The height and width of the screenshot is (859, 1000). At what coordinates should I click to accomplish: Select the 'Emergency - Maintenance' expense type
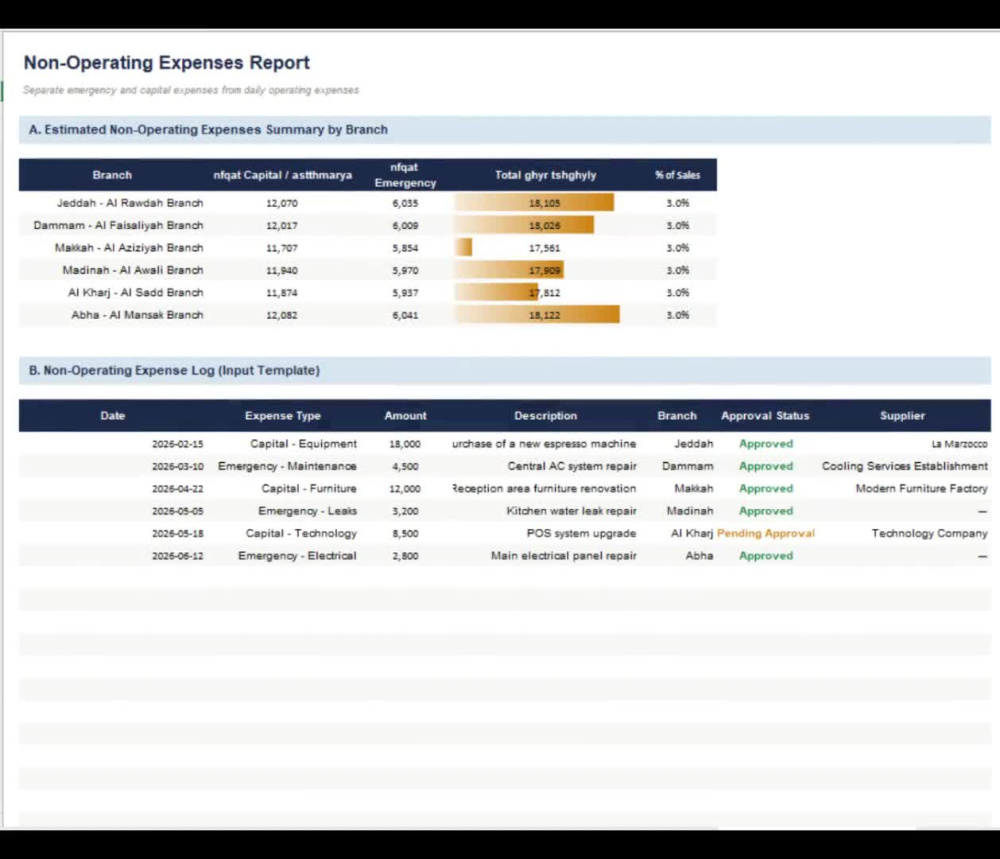[x=287, y=466]
